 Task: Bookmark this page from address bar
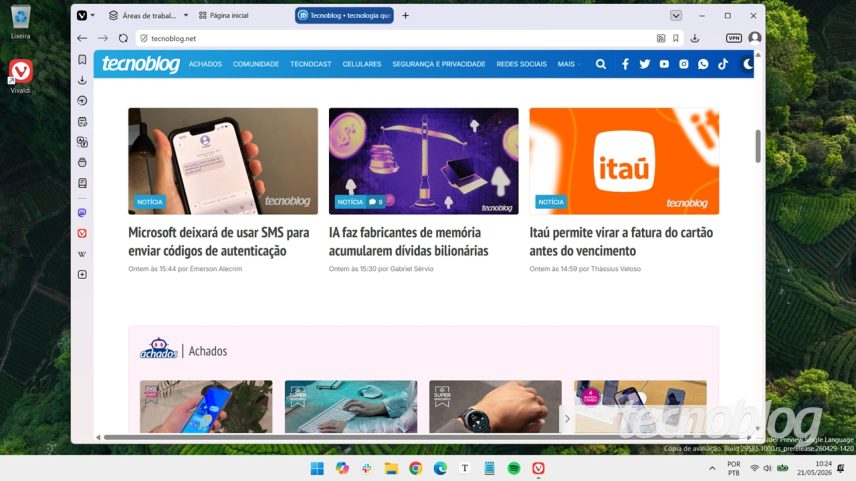(675, 38)
